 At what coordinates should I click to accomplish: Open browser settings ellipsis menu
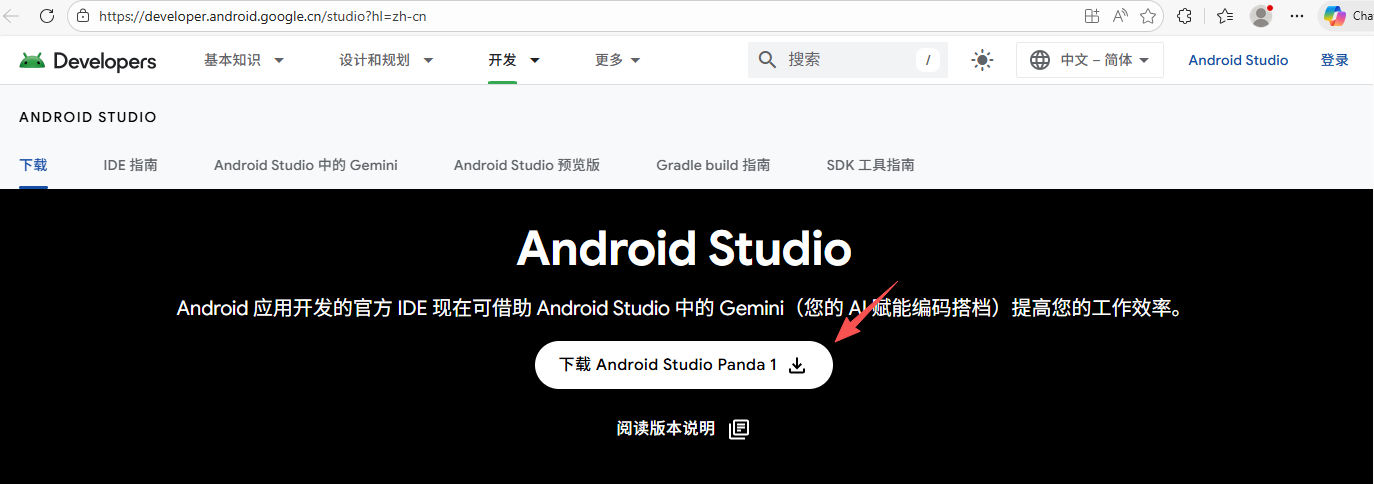(x=1297, y=16)
